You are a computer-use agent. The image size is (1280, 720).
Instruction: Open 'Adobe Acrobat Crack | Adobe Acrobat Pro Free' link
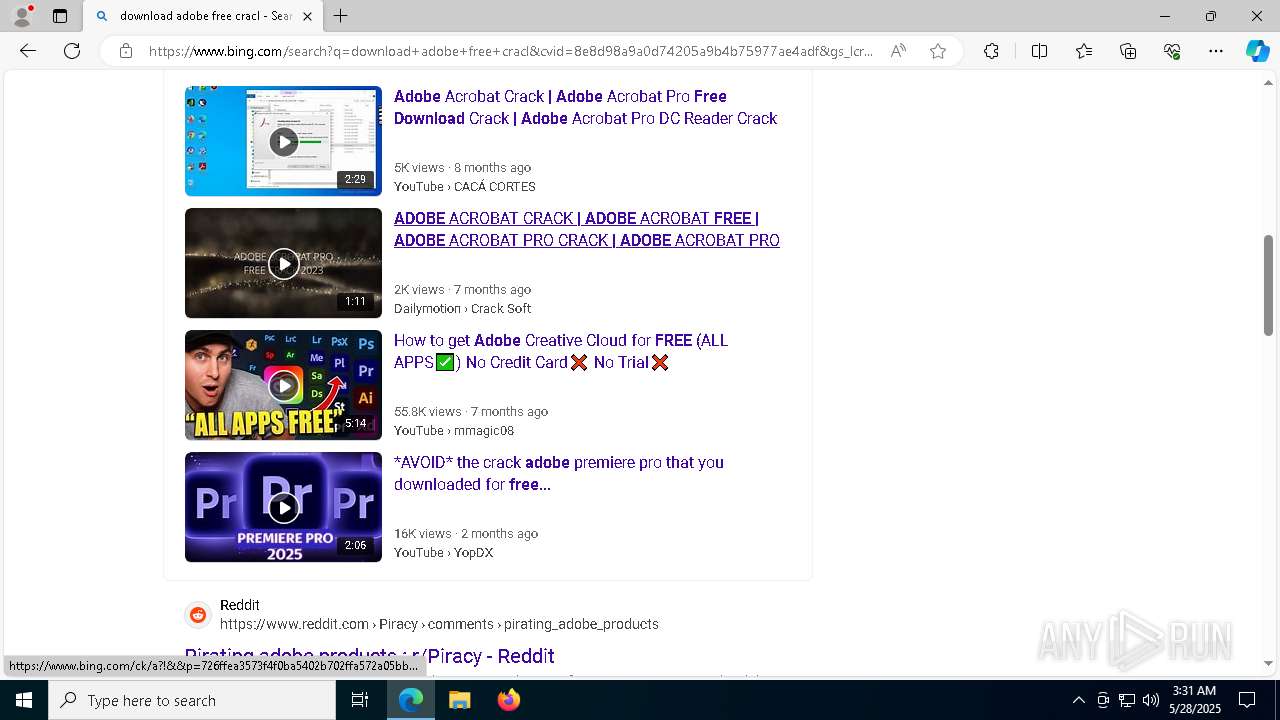pyautogui.click(x=585, y=107)
